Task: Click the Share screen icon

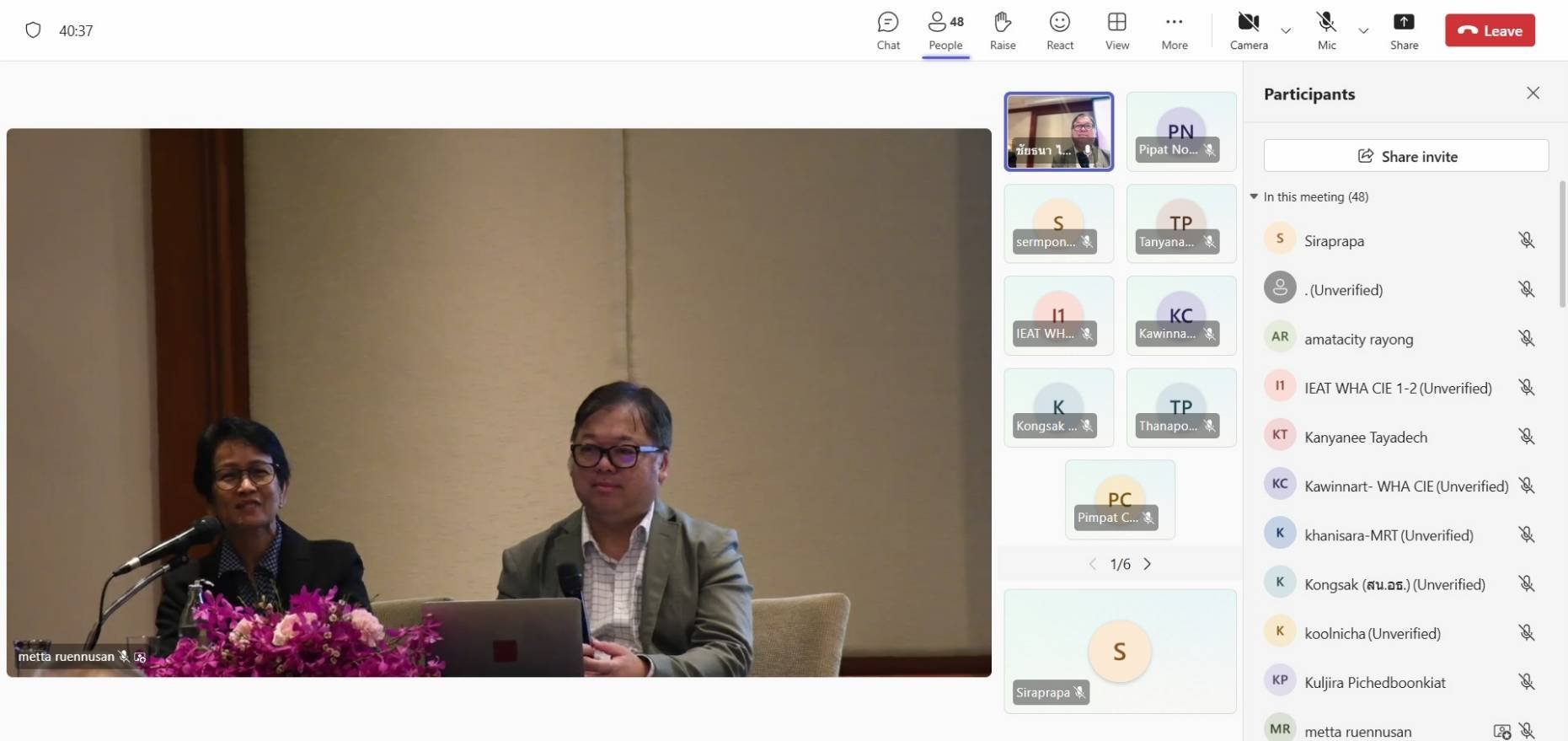Action: point(1403,30)
